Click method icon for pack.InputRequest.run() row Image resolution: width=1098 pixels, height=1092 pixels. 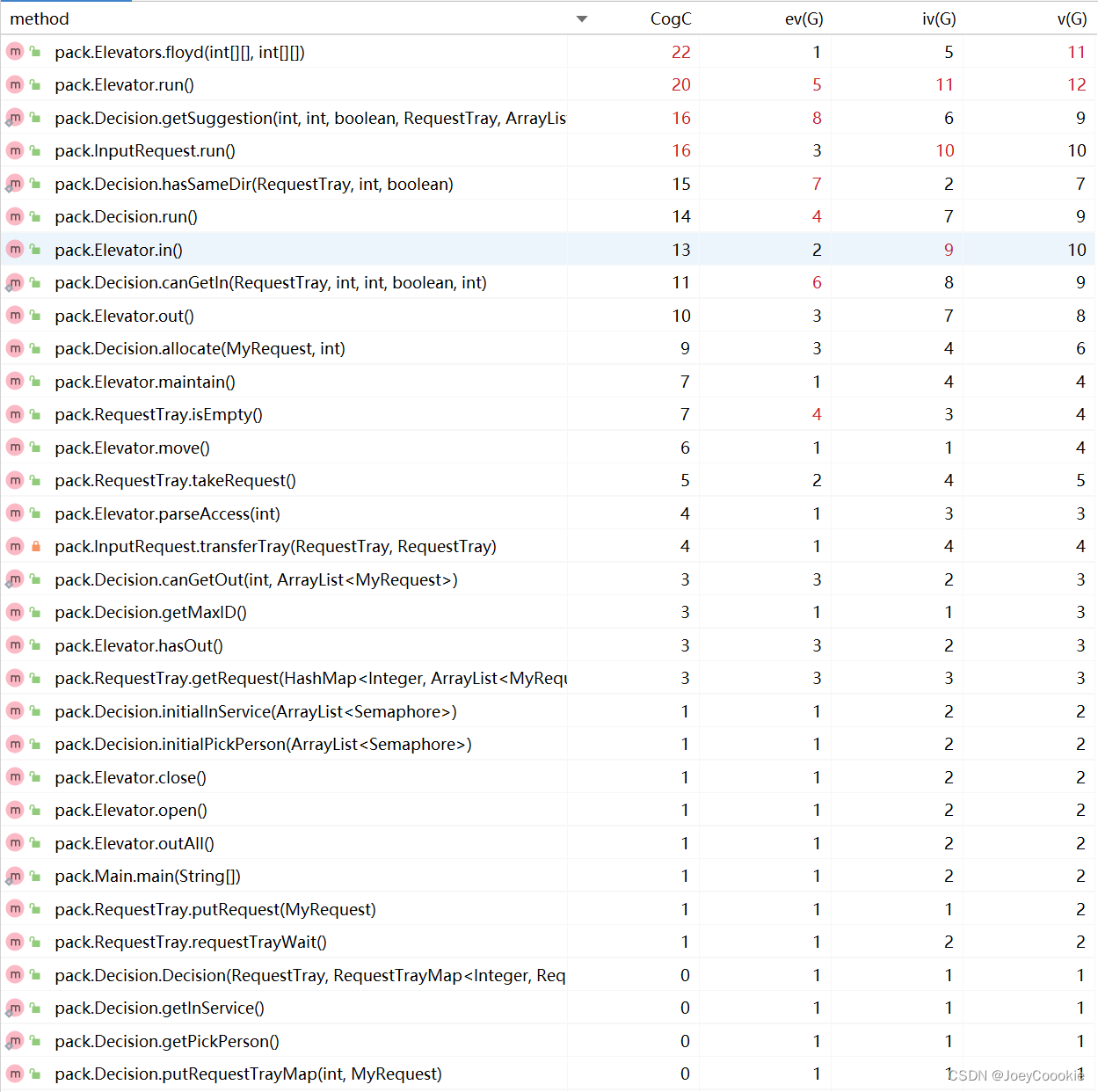[x=15, y=150]
